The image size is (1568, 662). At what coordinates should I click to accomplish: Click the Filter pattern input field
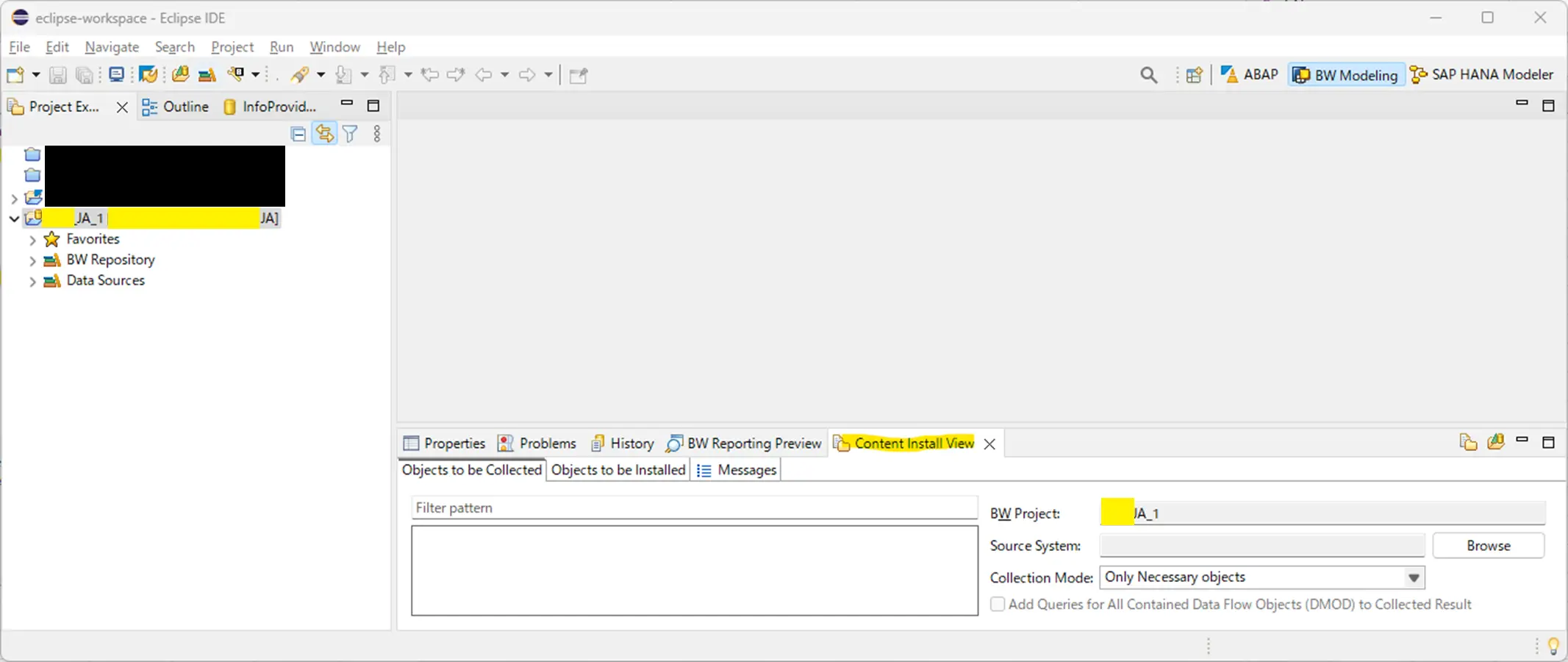coord(694,508)
